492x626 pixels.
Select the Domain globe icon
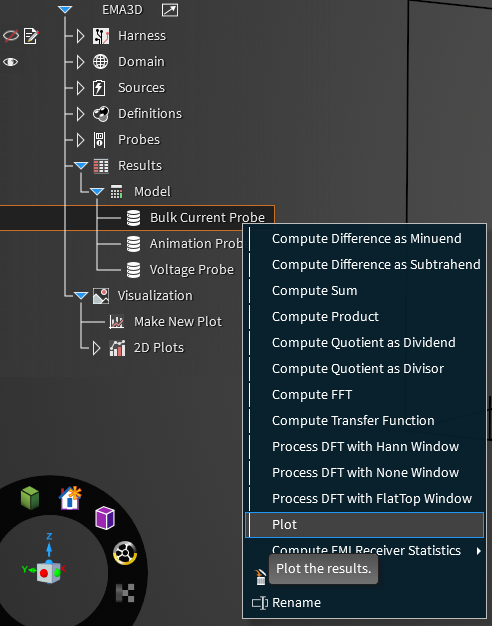(x=100, y=62)
